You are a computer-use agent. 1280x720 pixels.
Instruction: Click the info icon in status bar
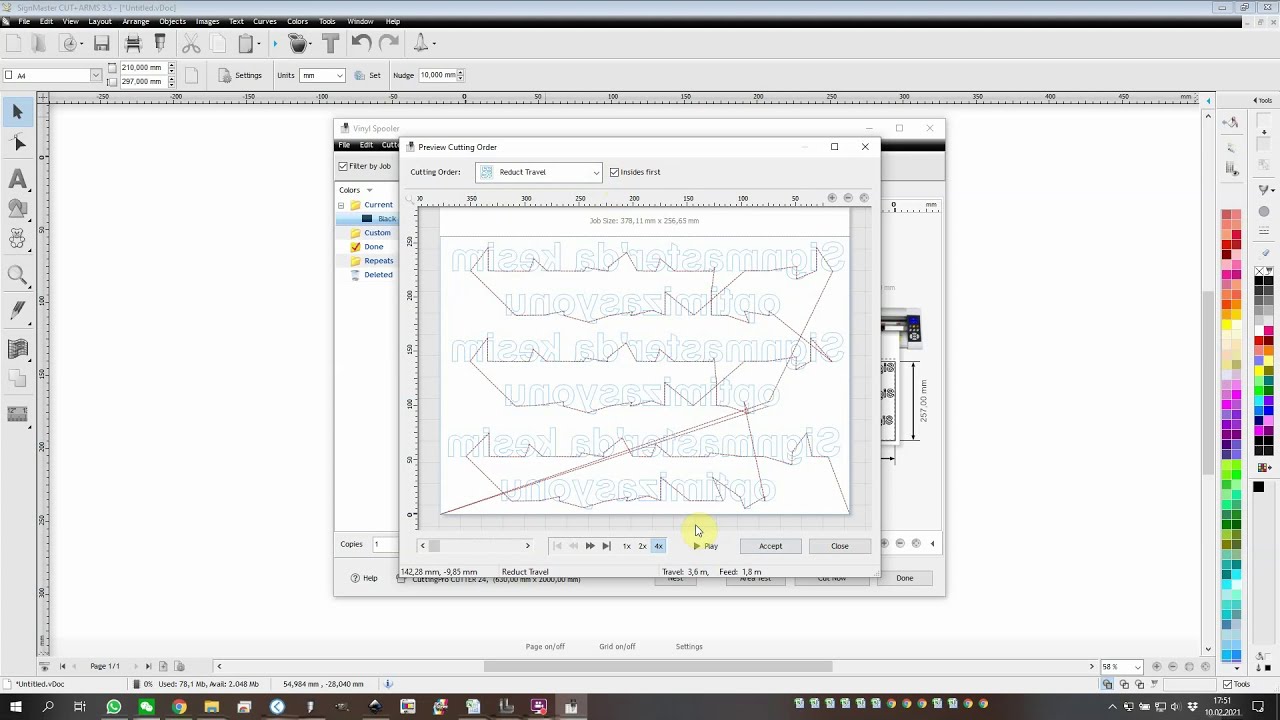coord(389,684)
